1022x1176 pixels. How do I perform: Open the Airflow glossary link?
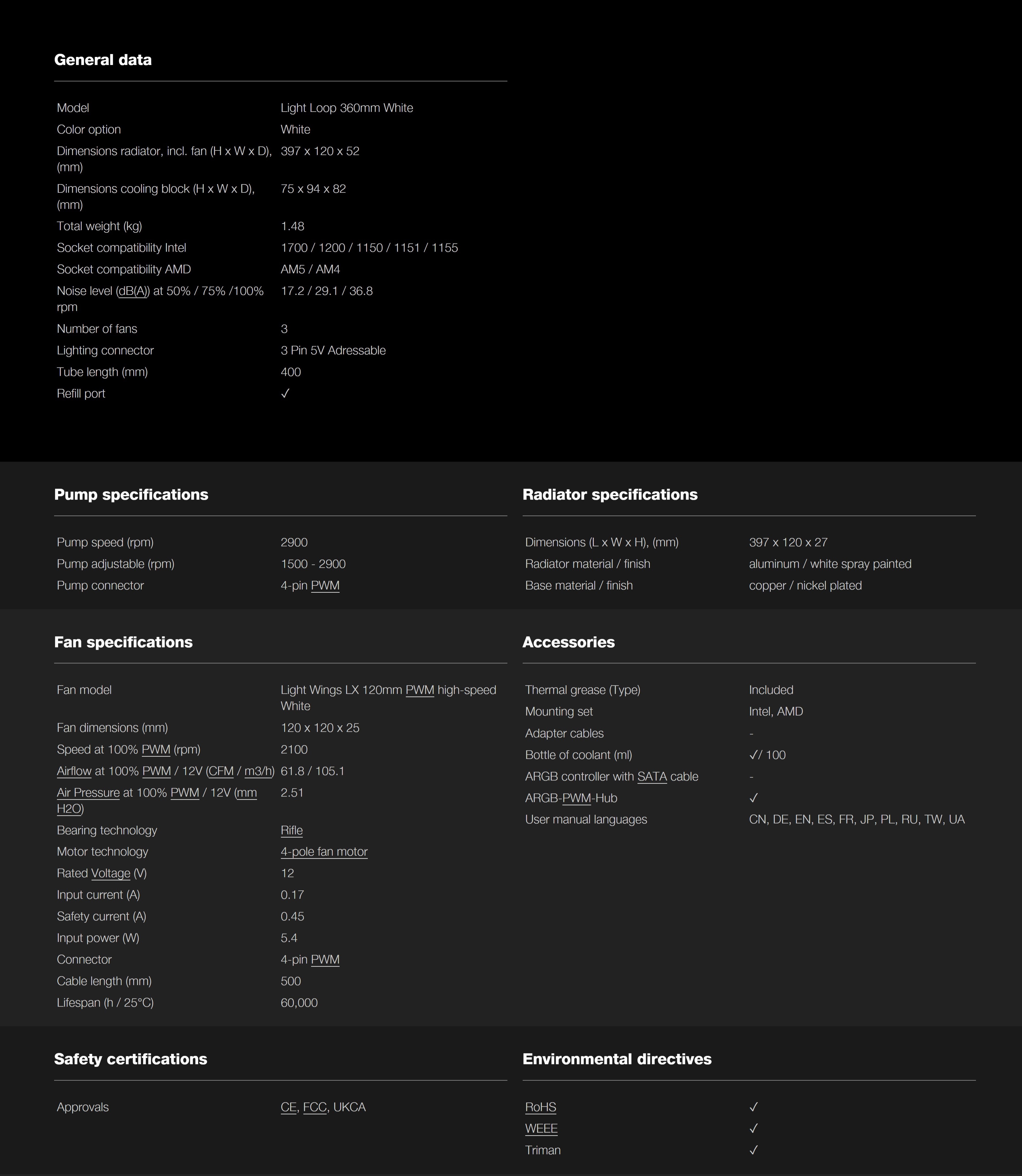pos(74,771)
